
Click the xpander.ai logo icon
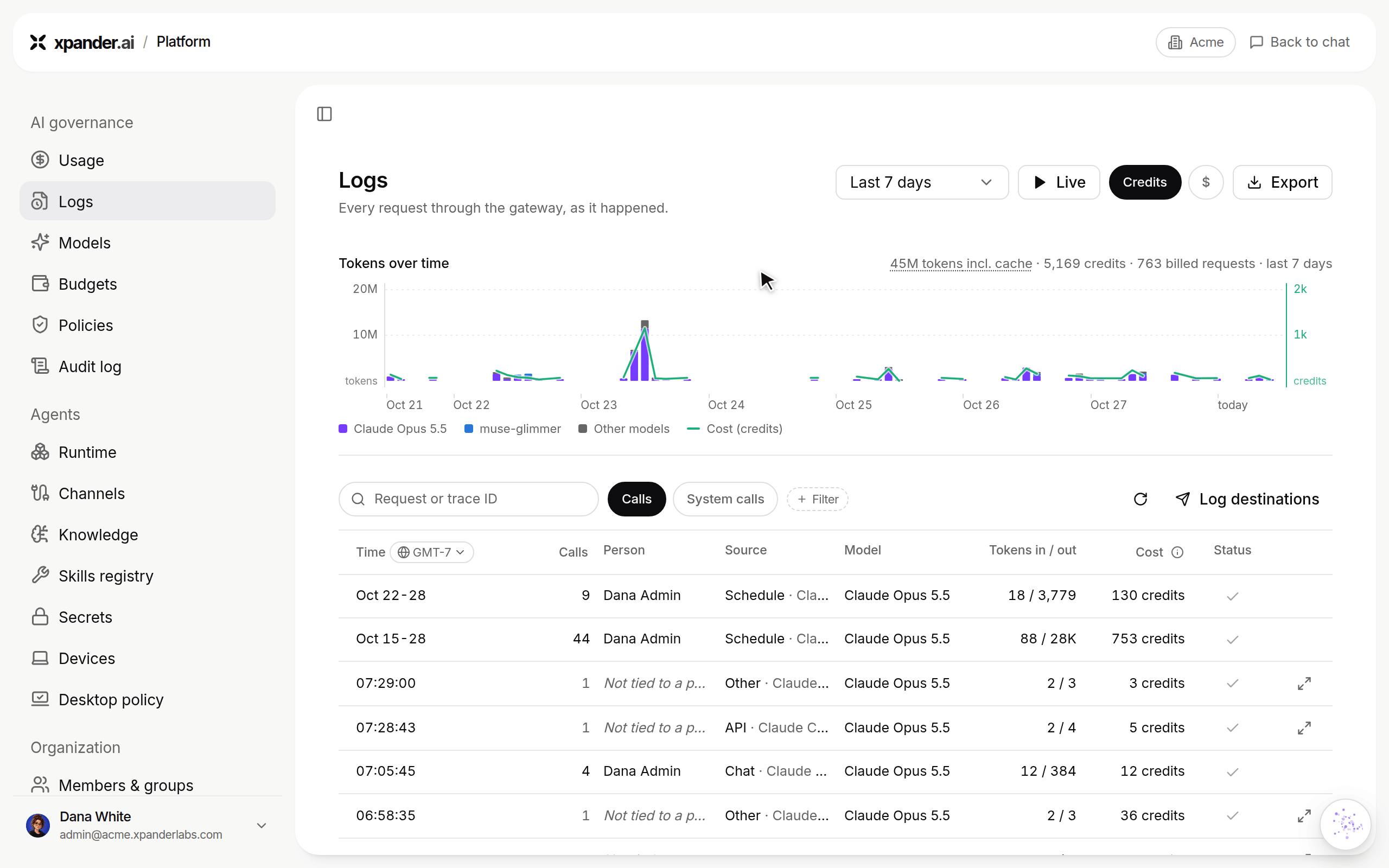[38, 42]
